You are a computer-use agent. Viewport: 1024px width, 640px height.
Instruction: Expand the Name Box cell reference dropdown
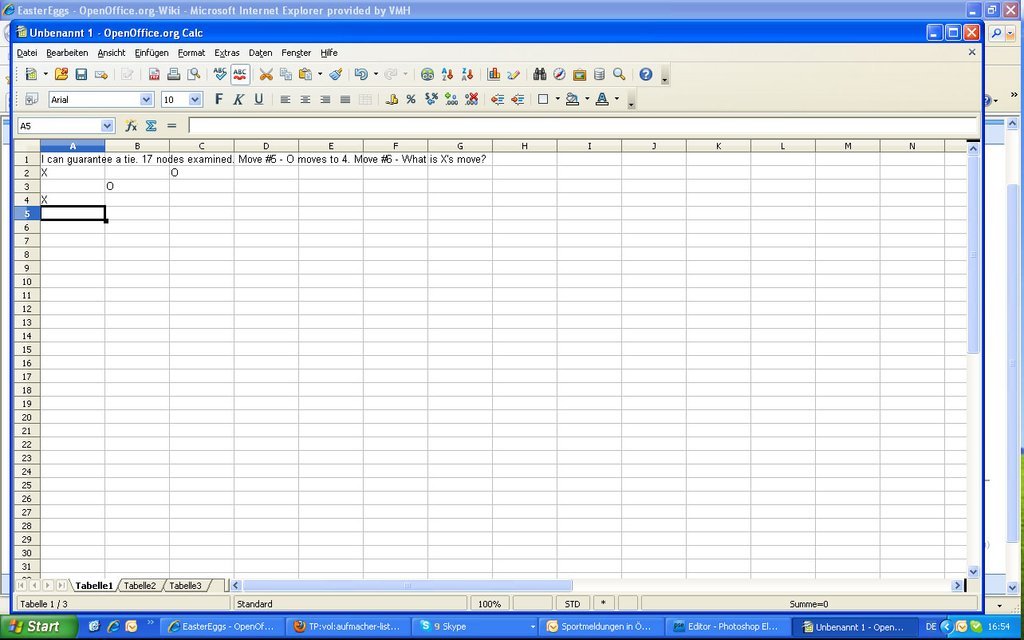pos(107,126)
